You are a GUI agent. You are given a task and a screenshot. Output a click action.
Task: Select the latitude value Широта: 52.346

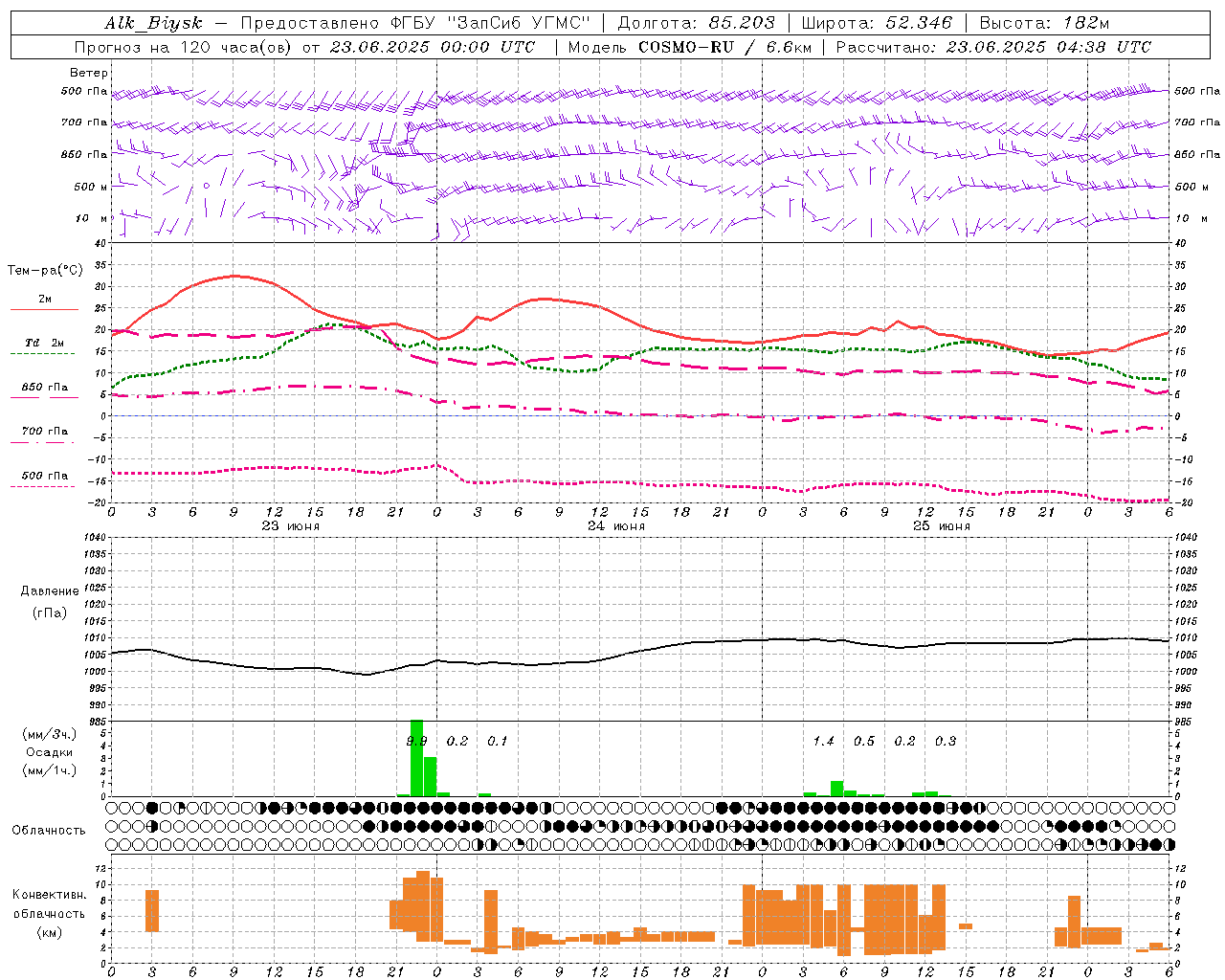tap(877, 23)
